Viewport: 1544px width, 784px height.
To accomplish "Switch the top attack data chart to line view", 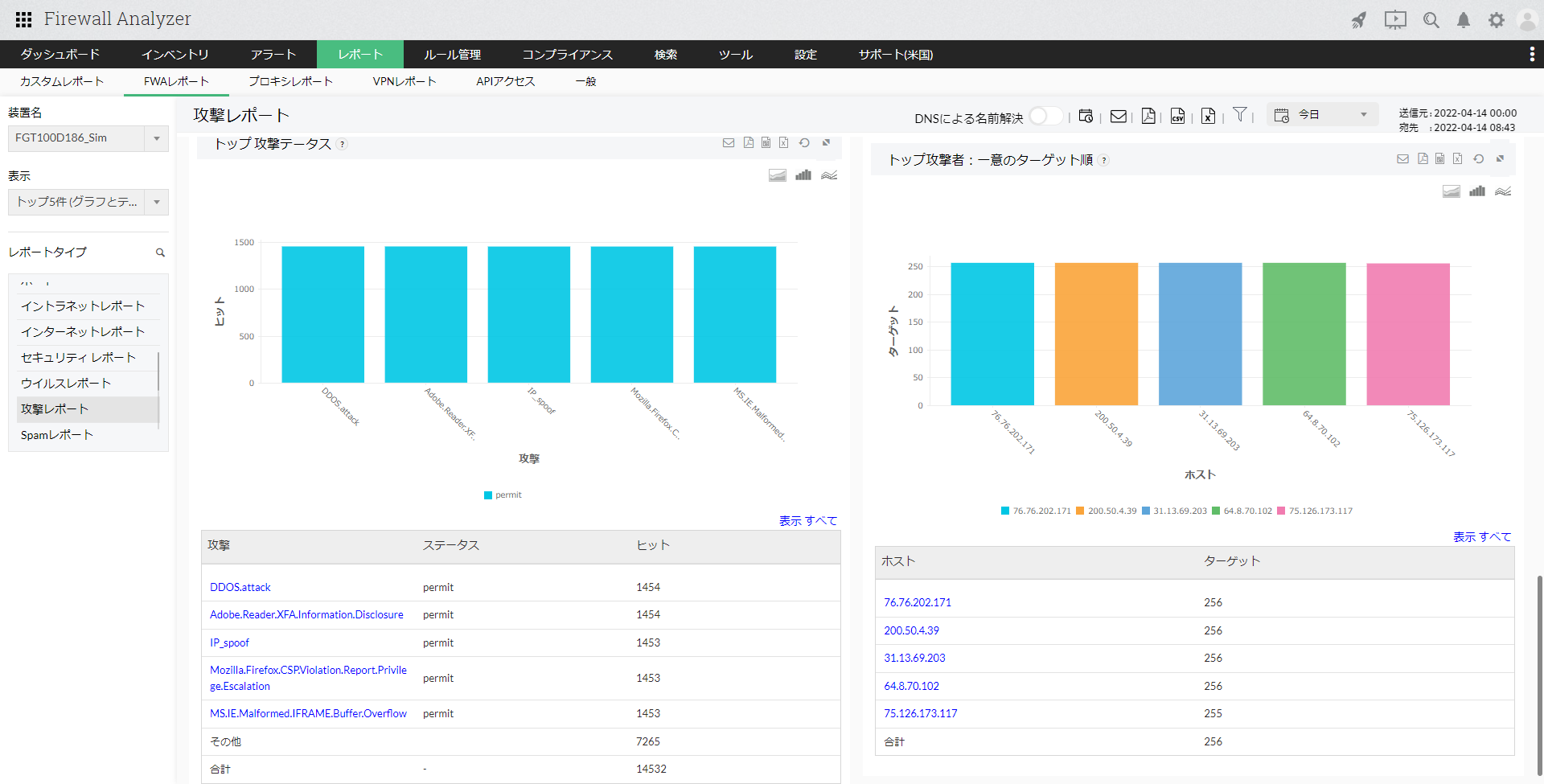I will (x=829, y=175).
